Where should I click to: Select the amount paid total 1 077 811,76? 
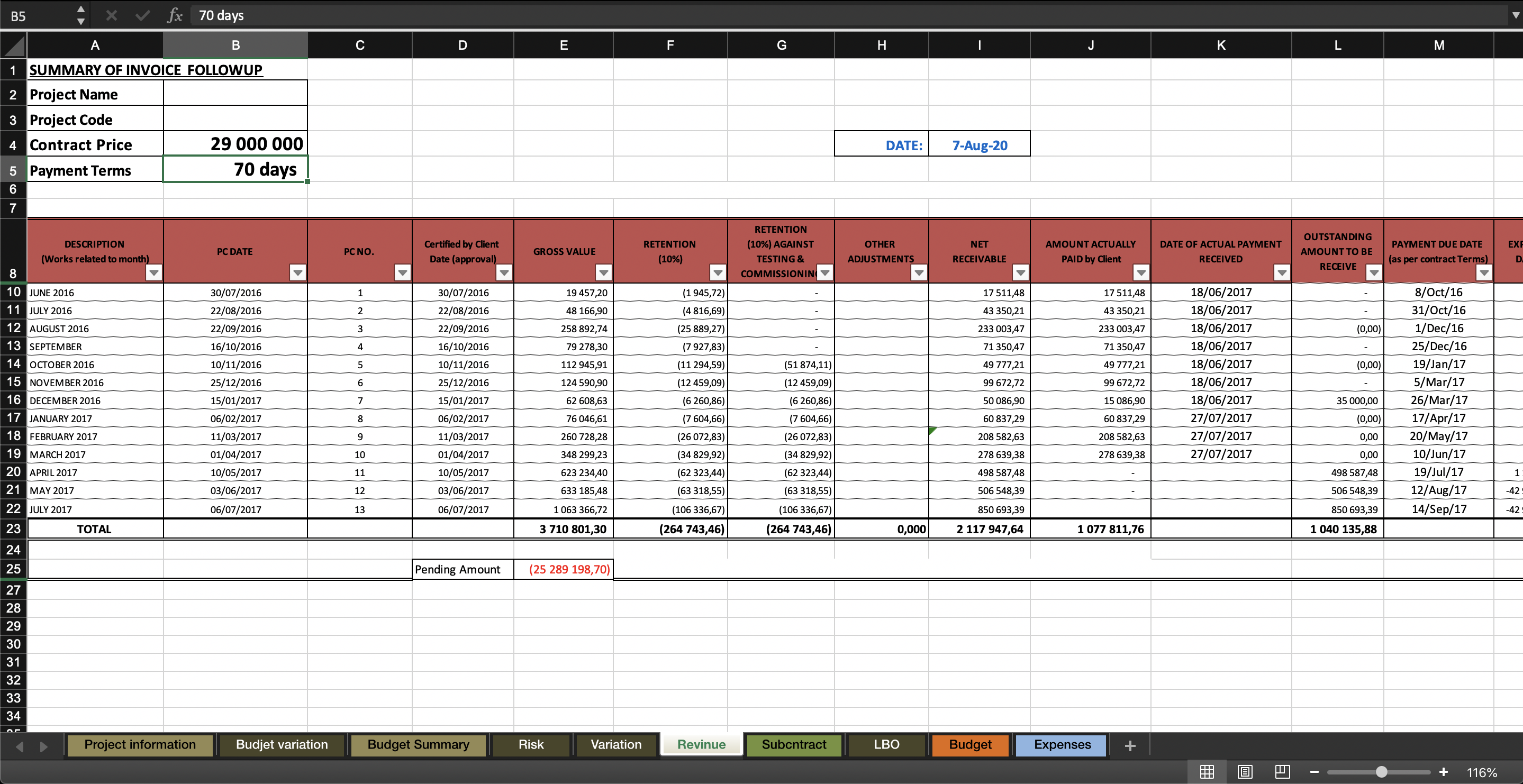point(1091,529)
